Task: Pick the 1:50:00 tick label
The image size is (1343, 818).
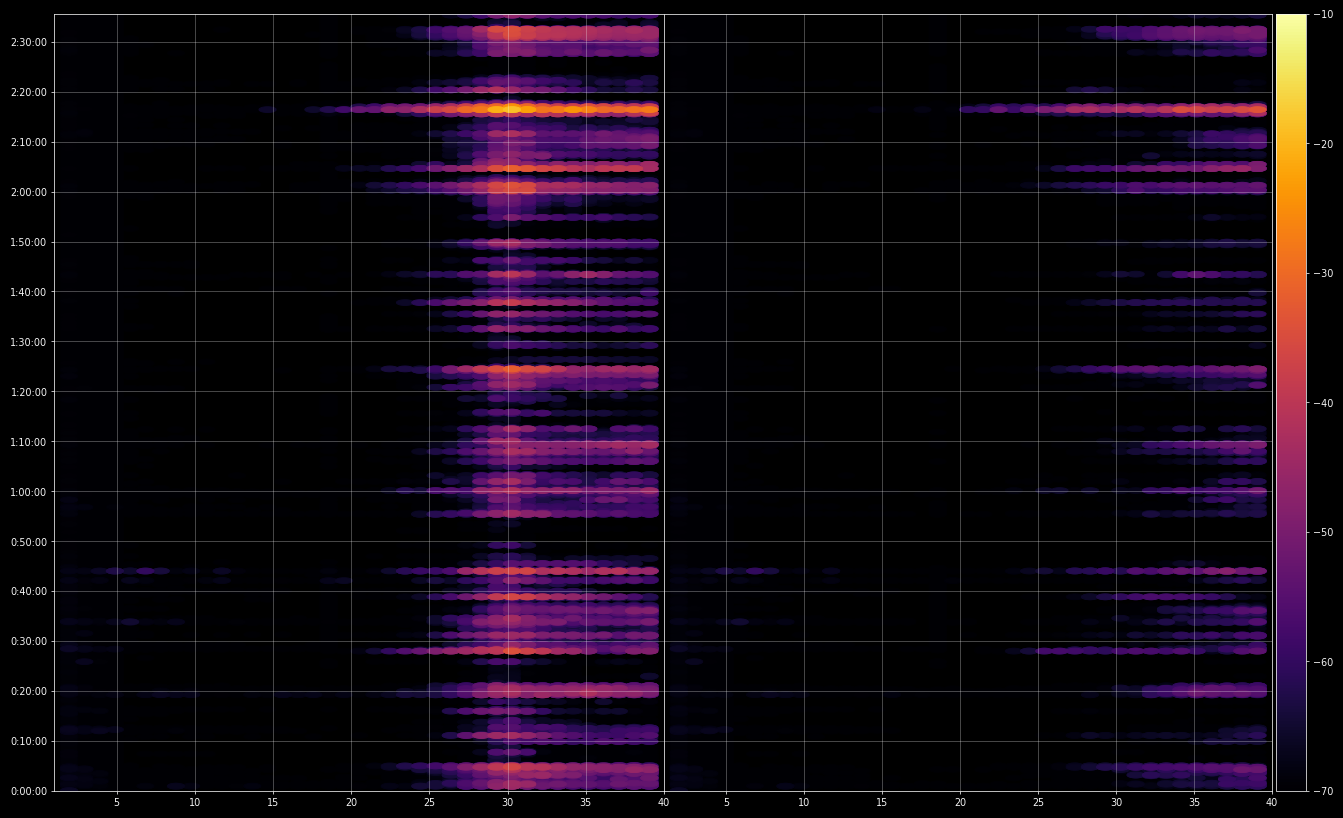Action: [x=28, y=242]
